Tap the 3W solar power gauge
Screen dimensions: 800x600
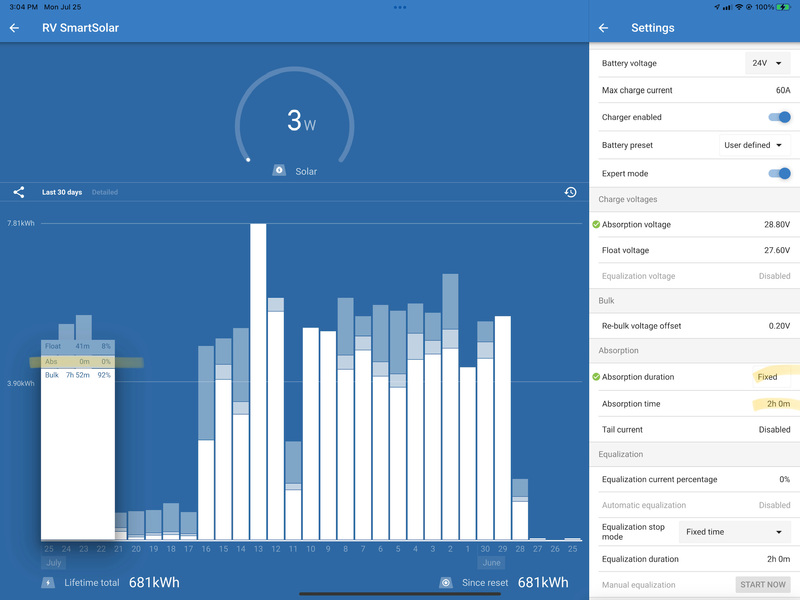pos(294,120)
